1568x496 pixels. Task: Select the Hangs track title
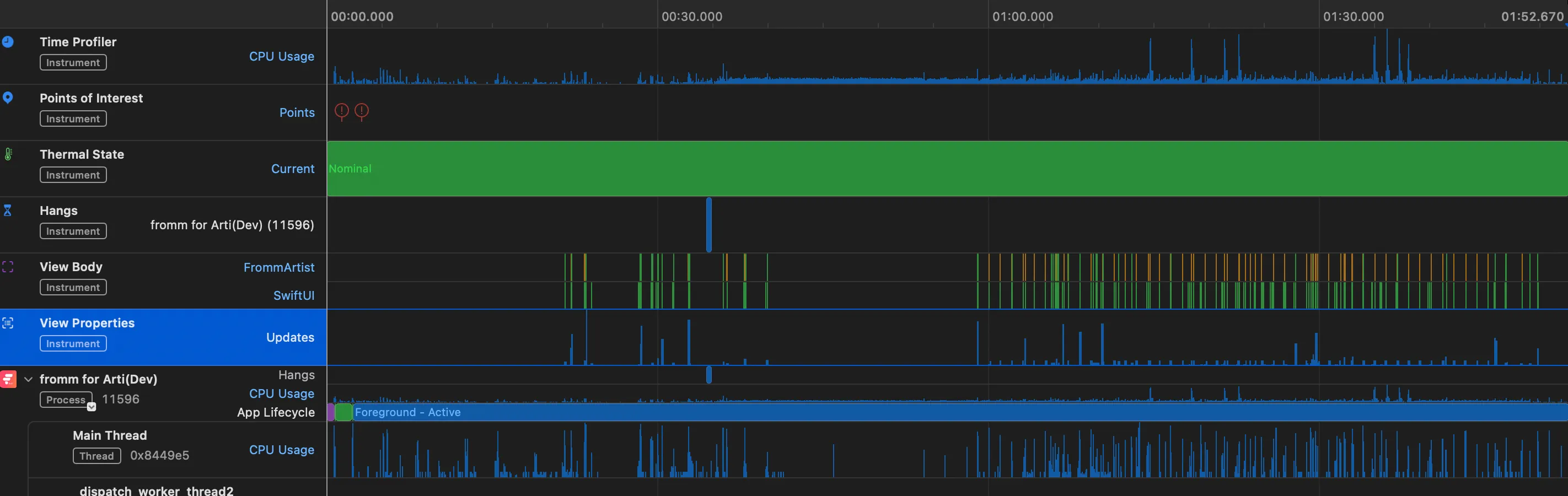pos(58,211)
